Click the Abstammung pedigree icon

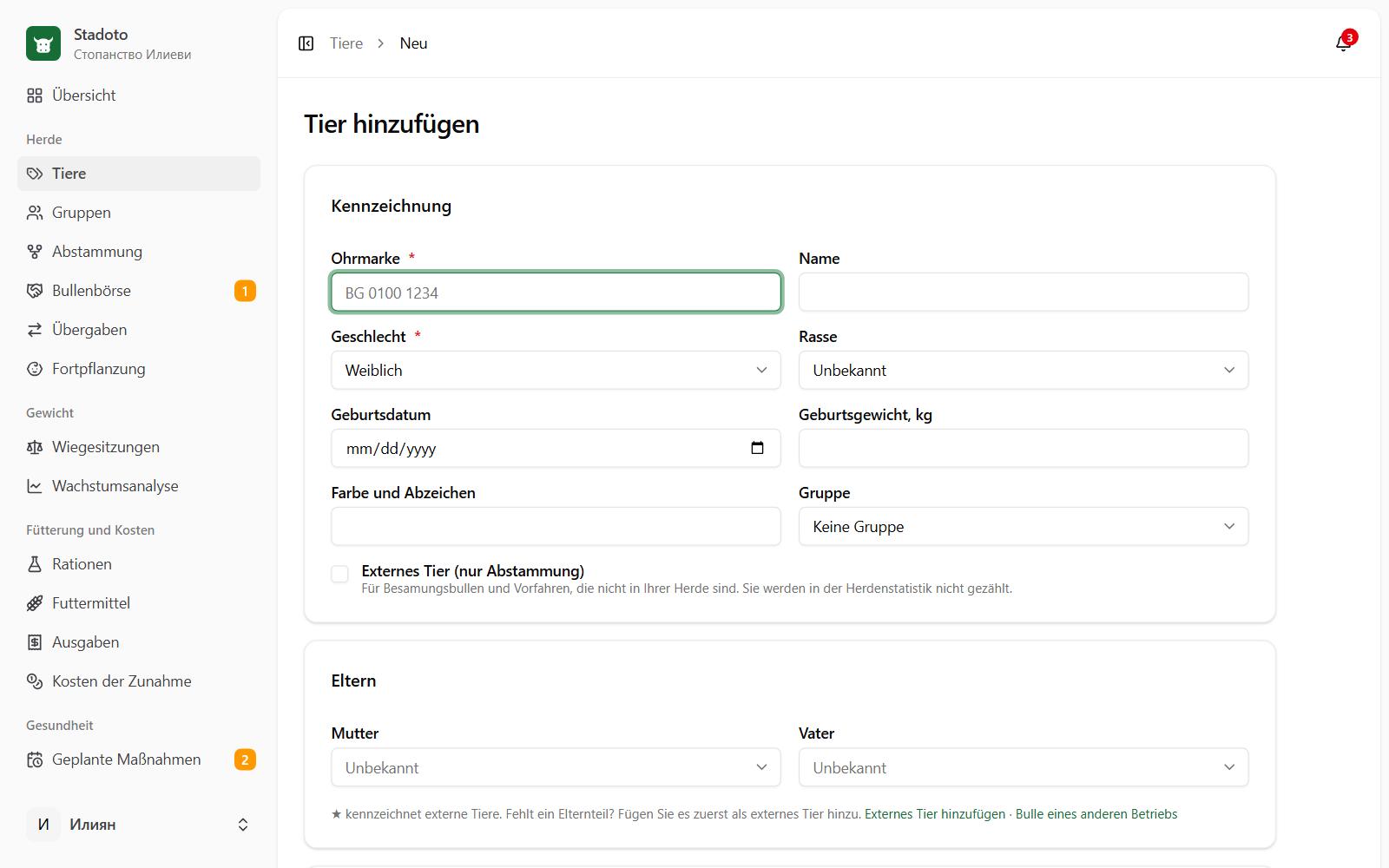coord(35,252)
